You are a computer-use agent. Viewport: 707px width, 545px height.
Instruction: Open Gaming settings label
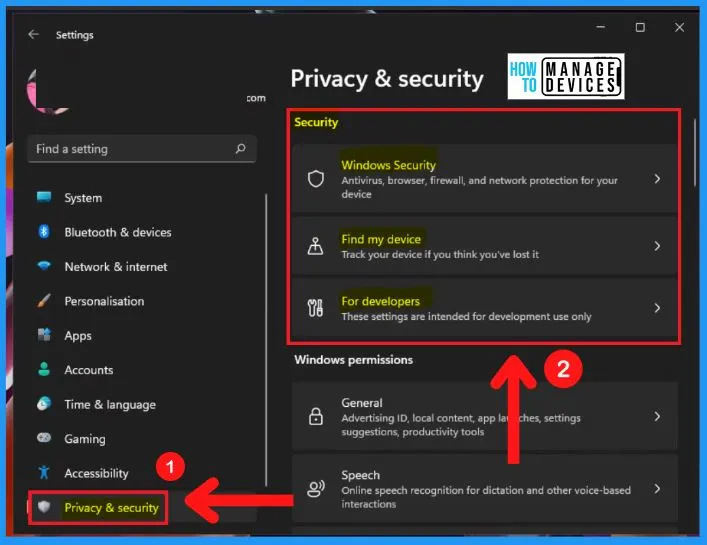pos(85,439)
